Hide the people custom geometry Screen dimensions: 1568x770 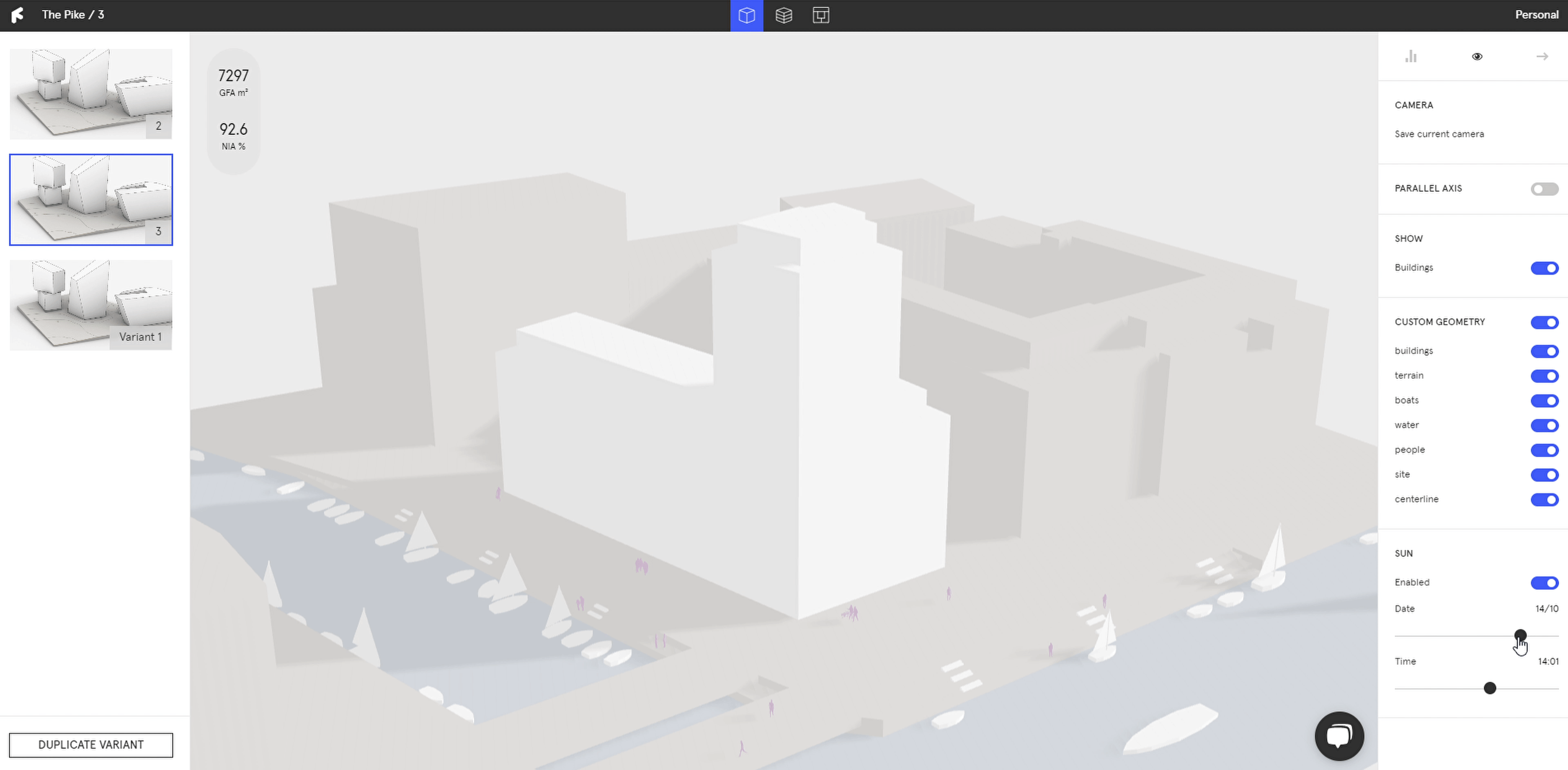point(1543,450)
